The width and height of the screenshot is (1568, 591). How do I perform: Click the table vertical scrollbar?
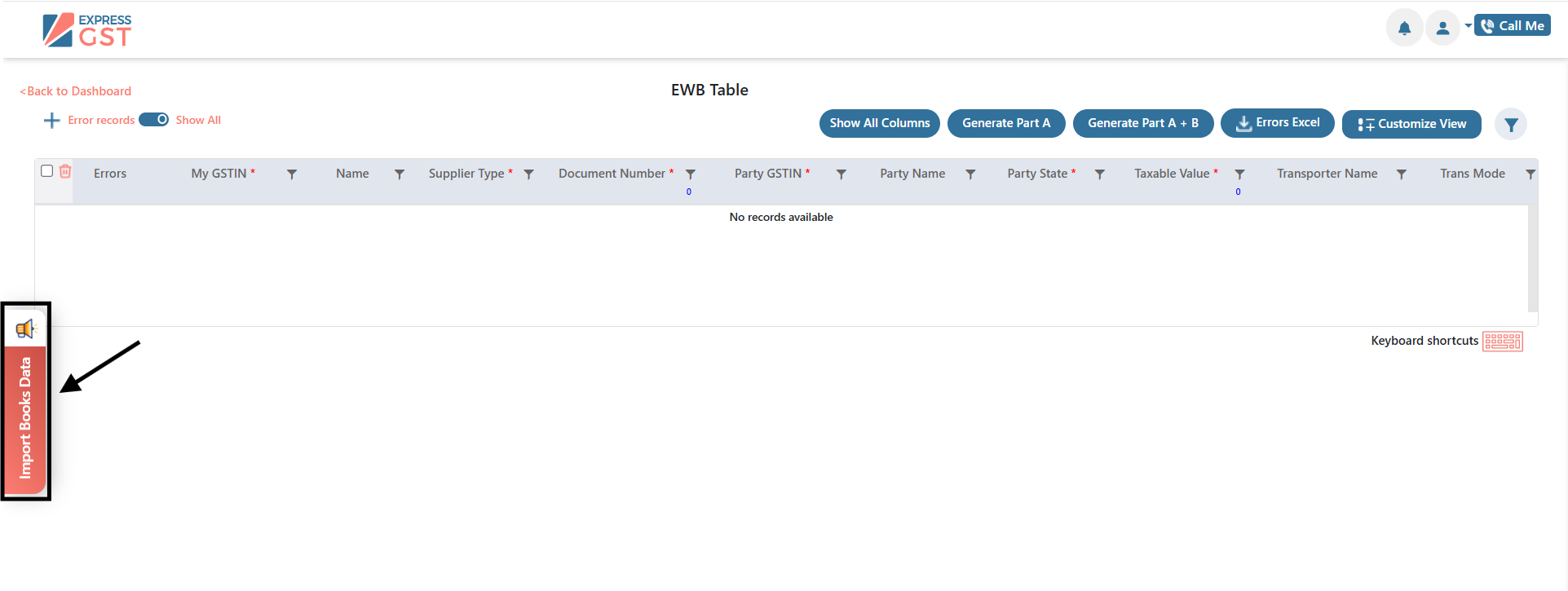pos(1532,257)
